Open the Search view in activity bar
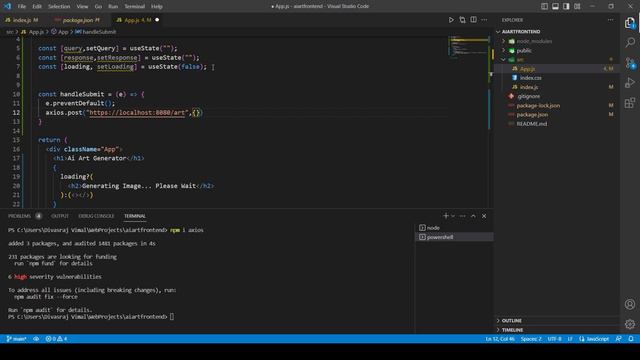640x360 pixels. point(630,42)
